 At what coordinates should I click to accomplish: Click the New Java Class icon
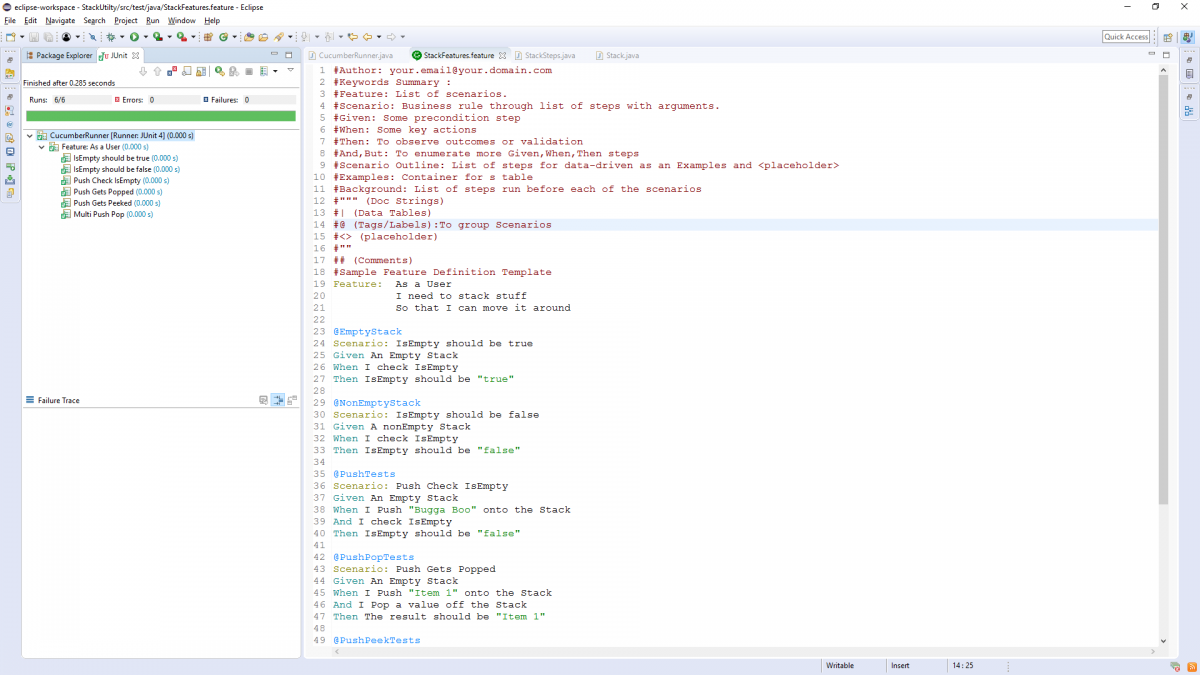click(x=223, y=36)
